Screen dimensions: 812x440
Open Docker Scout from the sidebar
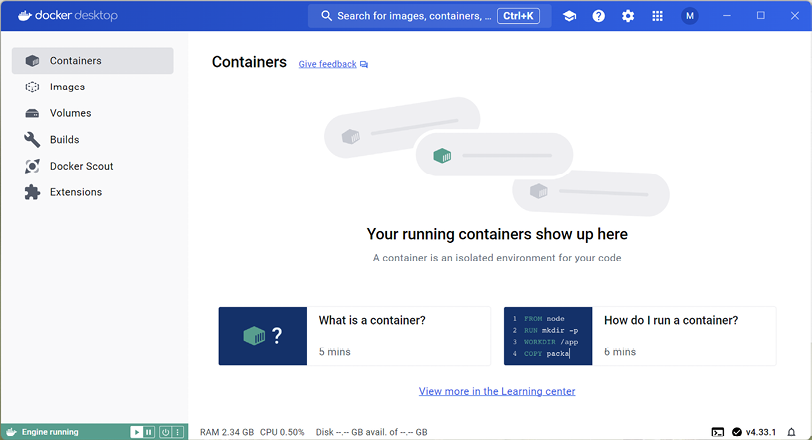coord(92,166)
